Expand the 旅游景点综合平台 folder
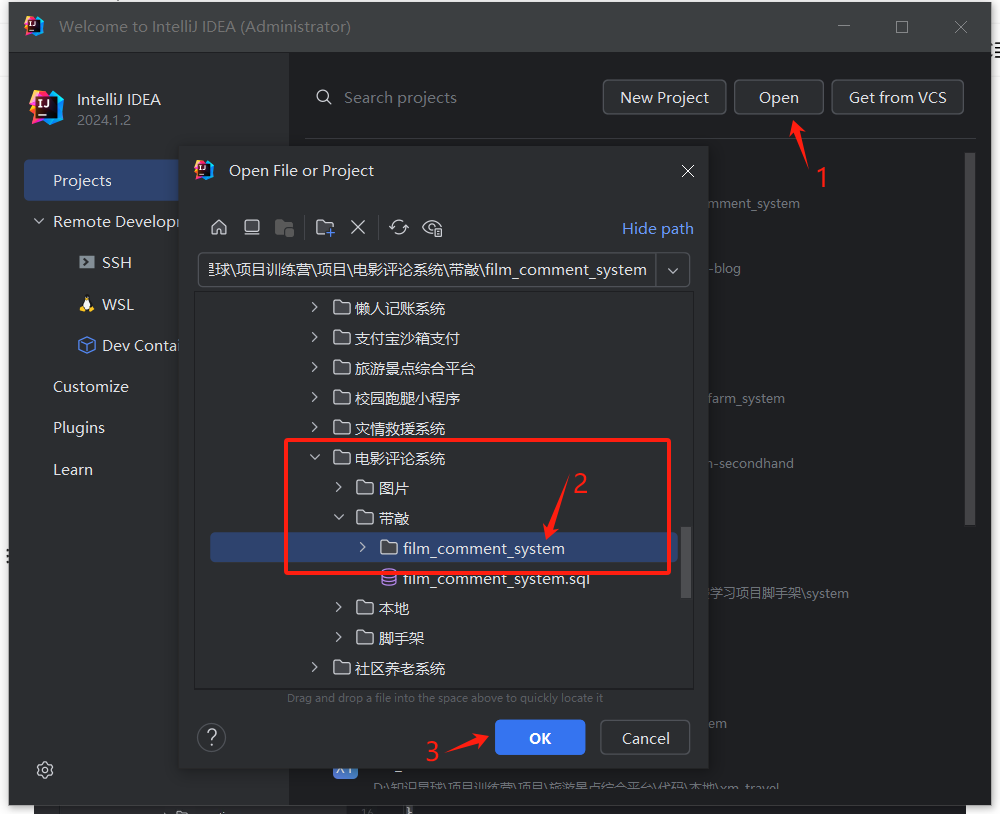Screen dimensions: 1000x814 point(314,367)
